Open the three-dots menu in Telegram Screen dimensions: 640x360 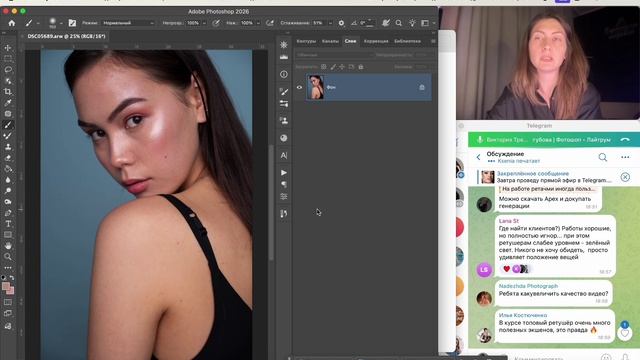625,157
